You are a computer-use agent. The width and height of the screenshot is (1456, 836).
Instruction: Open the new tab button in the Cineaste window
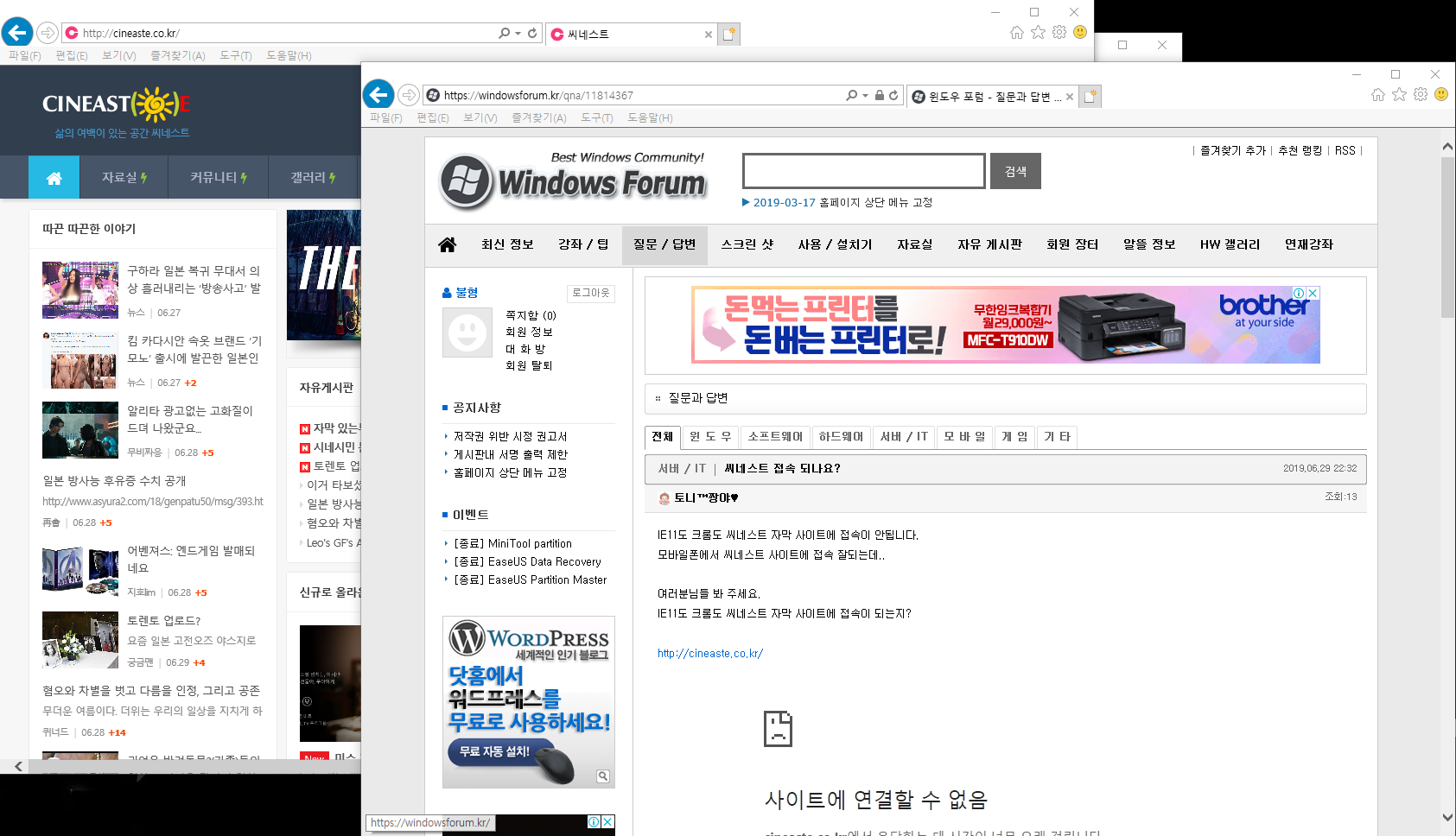tap(729, 34)
